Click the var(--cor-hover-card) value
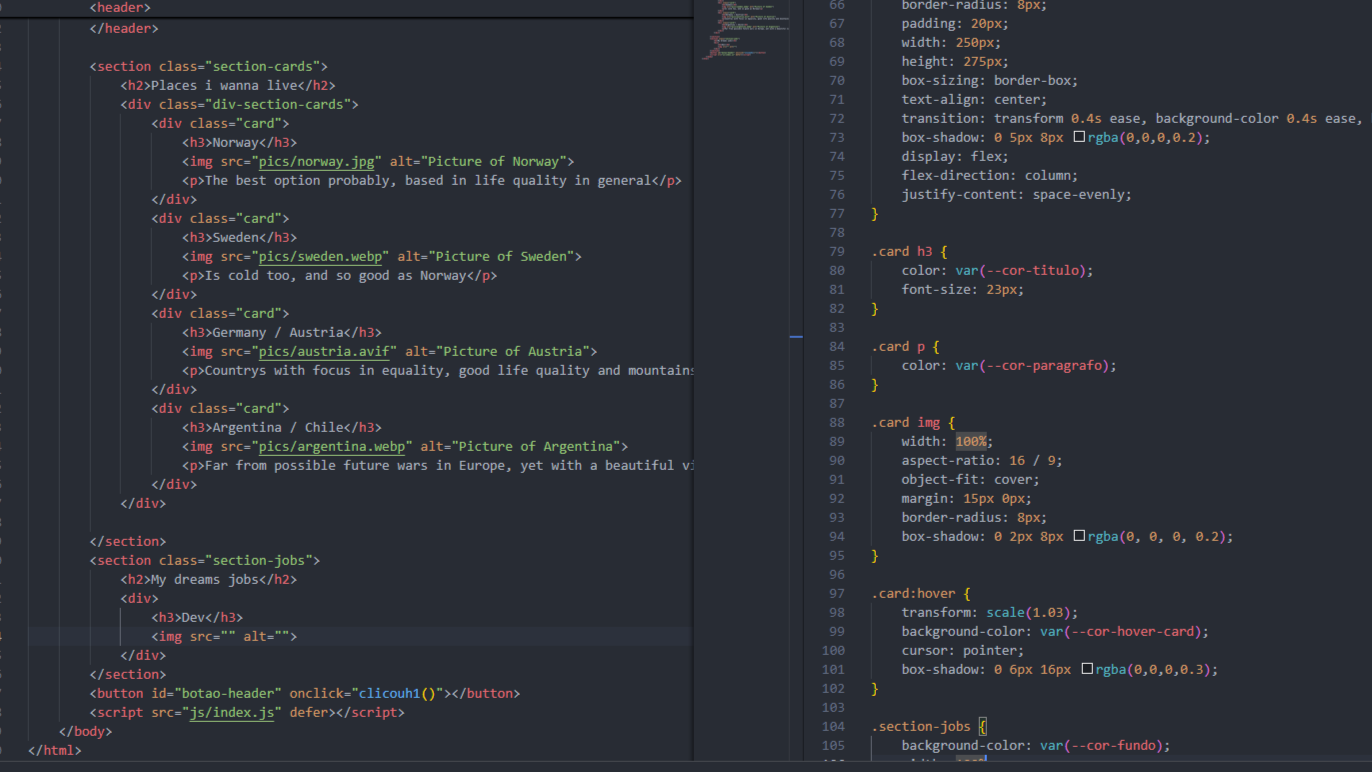1372x772 pixels. tap(1121, 631)
